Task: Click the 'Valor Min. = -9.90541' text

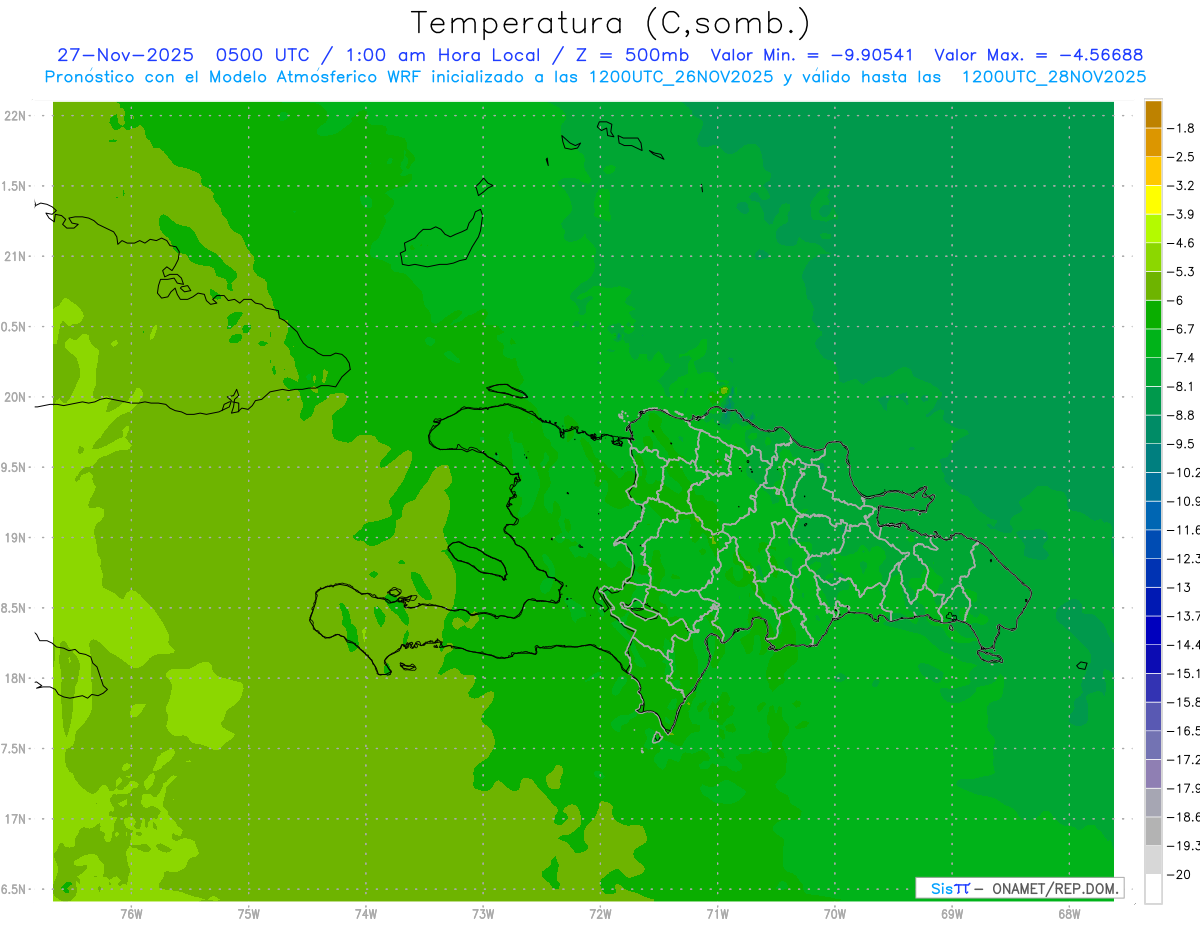Action: pyautogui.click(x=812, y=55)
